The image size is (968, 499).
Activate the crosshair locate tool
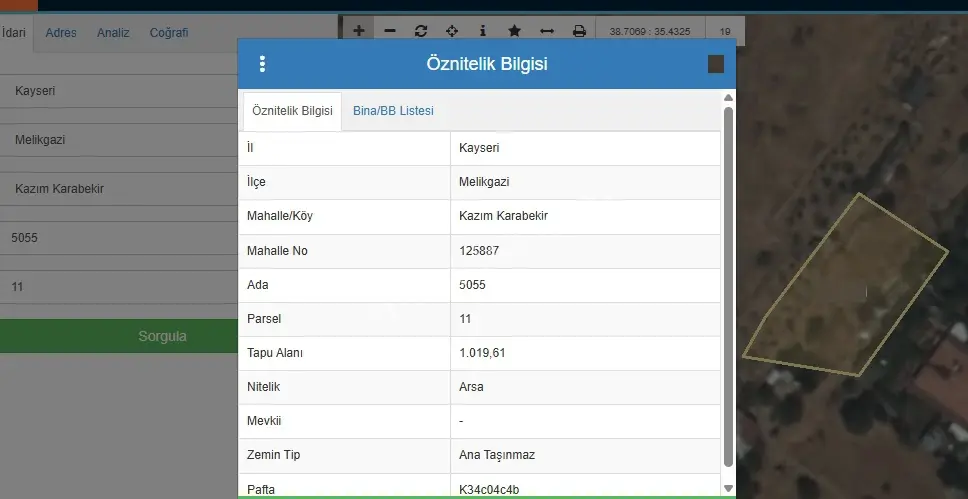(452, 30)
